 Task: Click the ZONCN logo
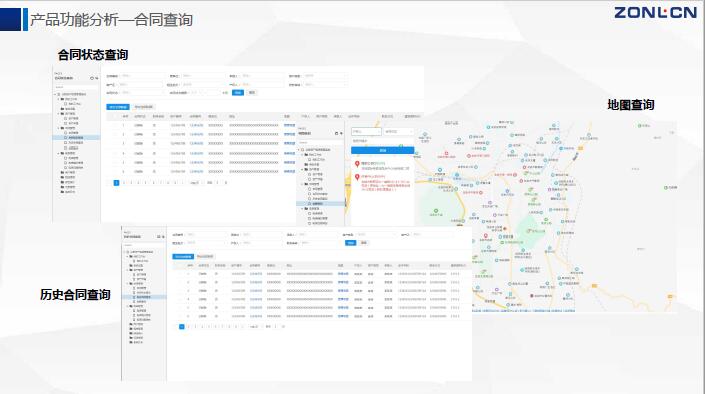point(656,13)
